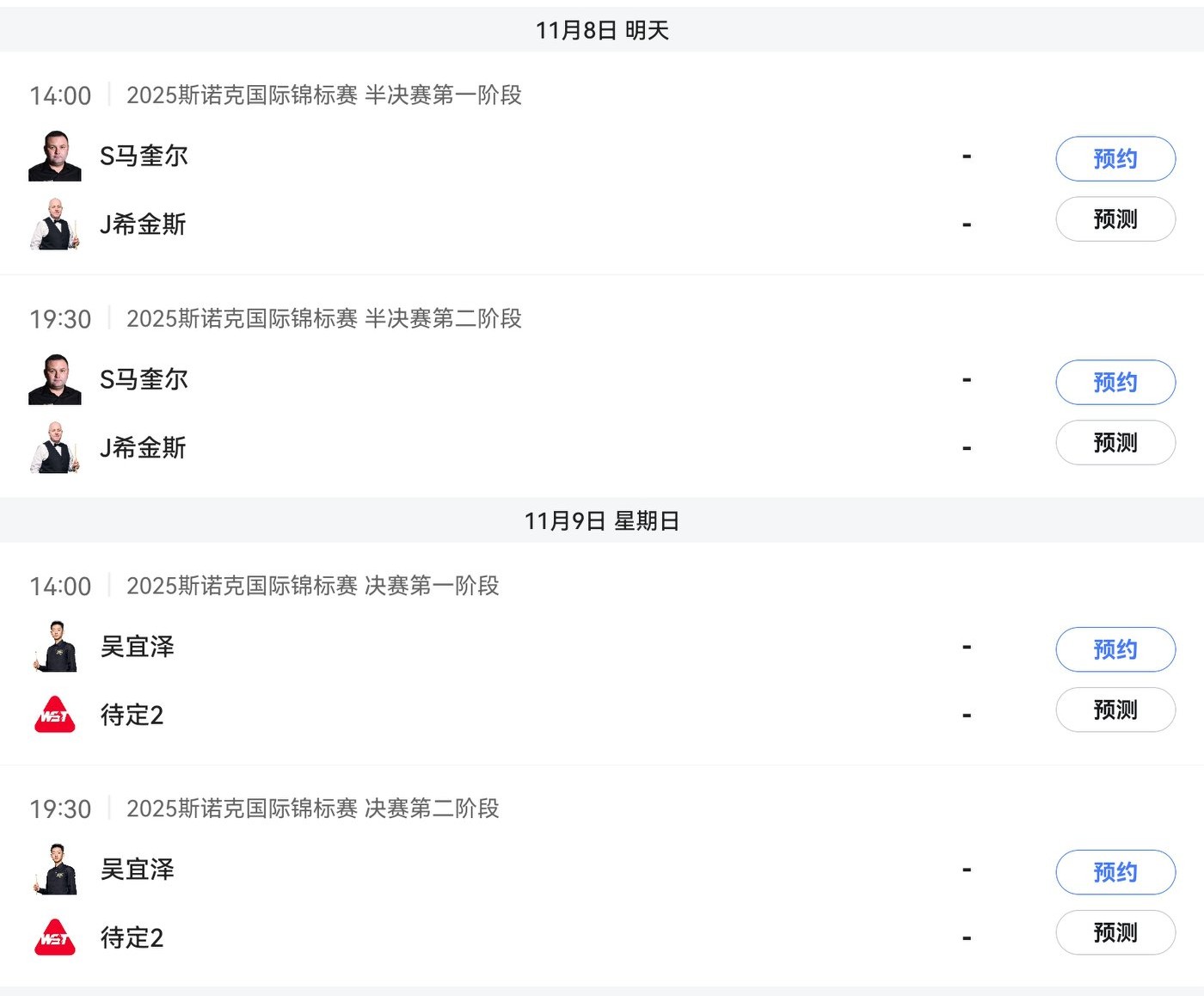This screenshot has width=1204, height=996.
Task: Book the 19:30 final second session
Action: 1115,872
